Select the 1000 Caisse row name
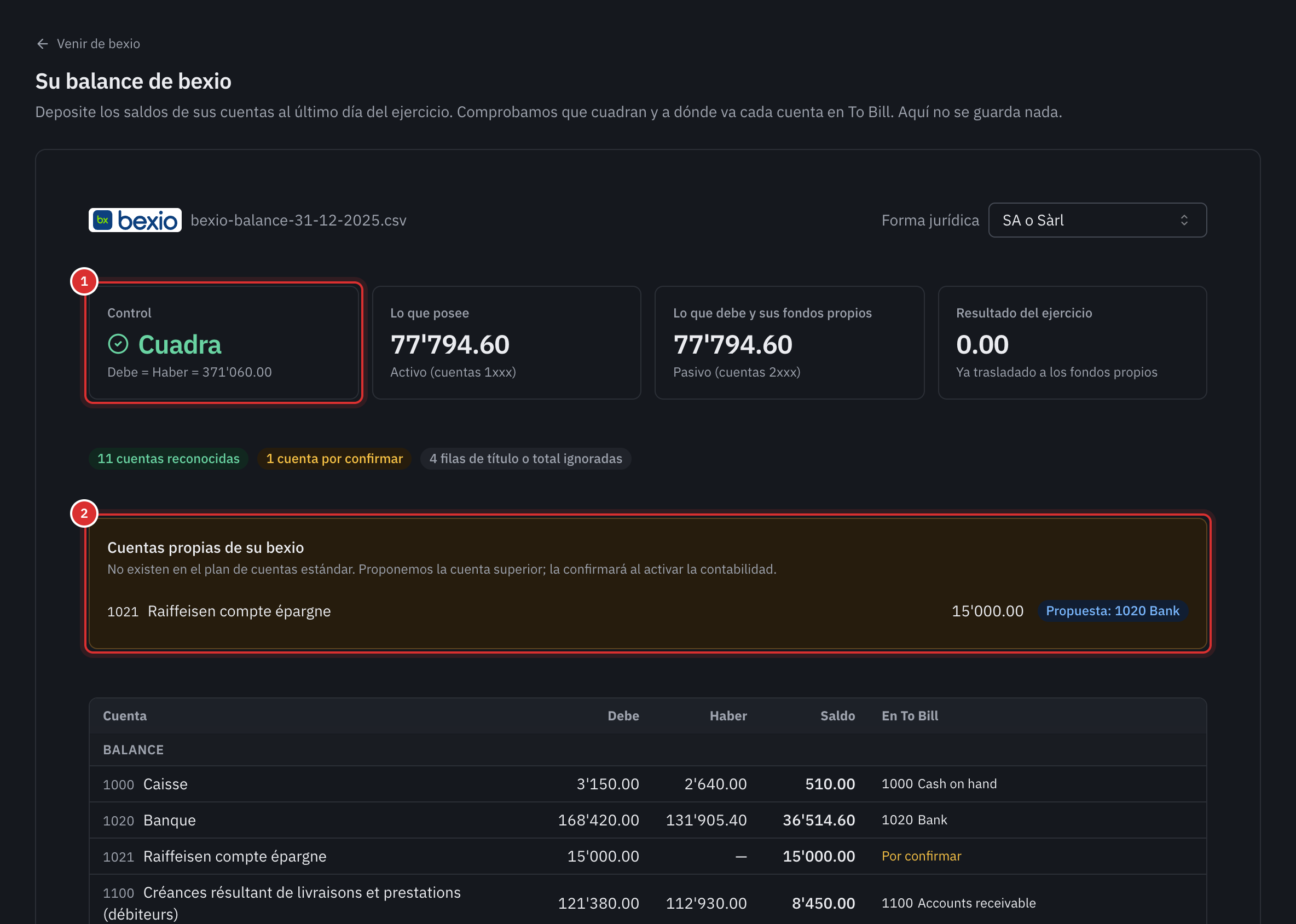Image resolution: width=1296 pixels, height=924 pixels. click(145, 784)
